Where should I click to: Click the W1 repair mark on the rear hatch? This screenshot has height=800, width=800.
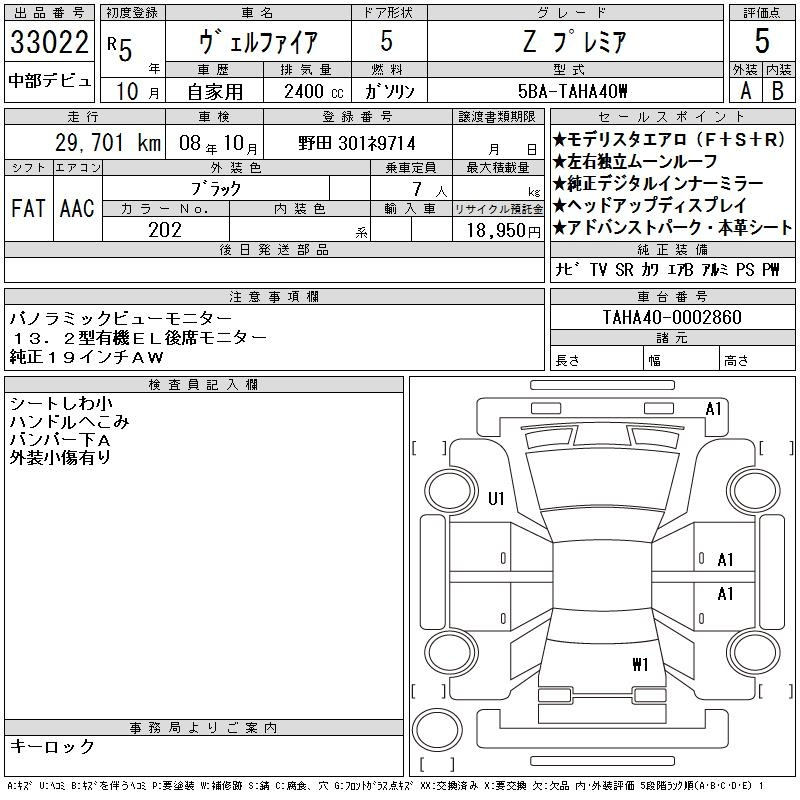641,663
